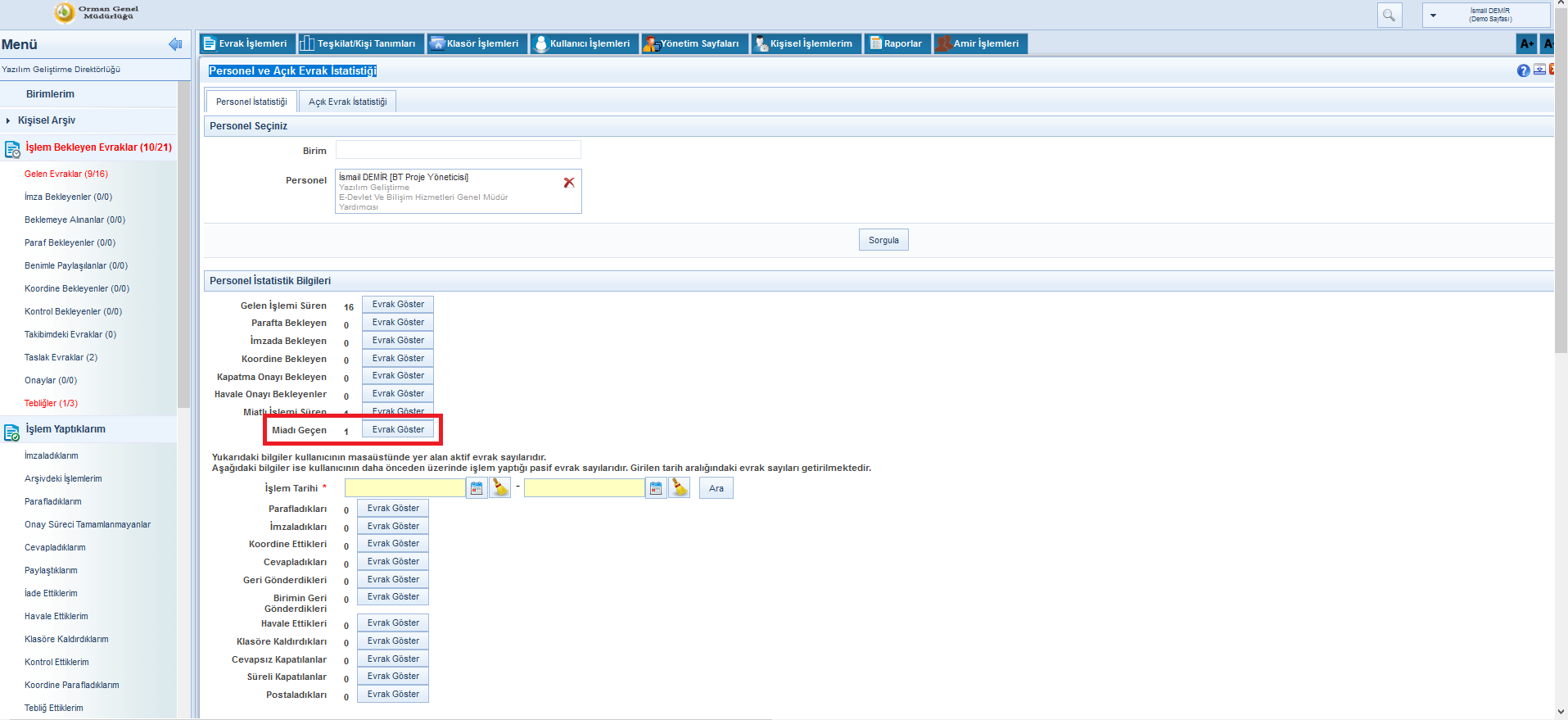1568x720 pixels.
Task: Open calendar picker for start date
Action: [477, 488]
